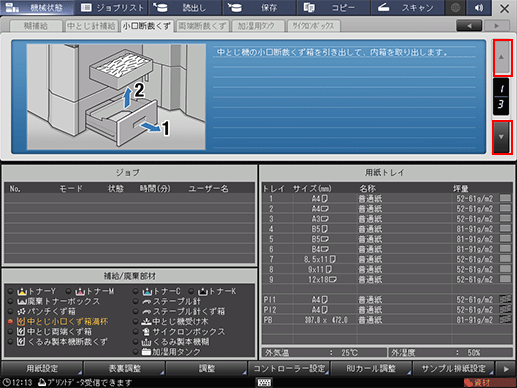Click the globe icon in top bar
The image size is (517, 388).
456,8
